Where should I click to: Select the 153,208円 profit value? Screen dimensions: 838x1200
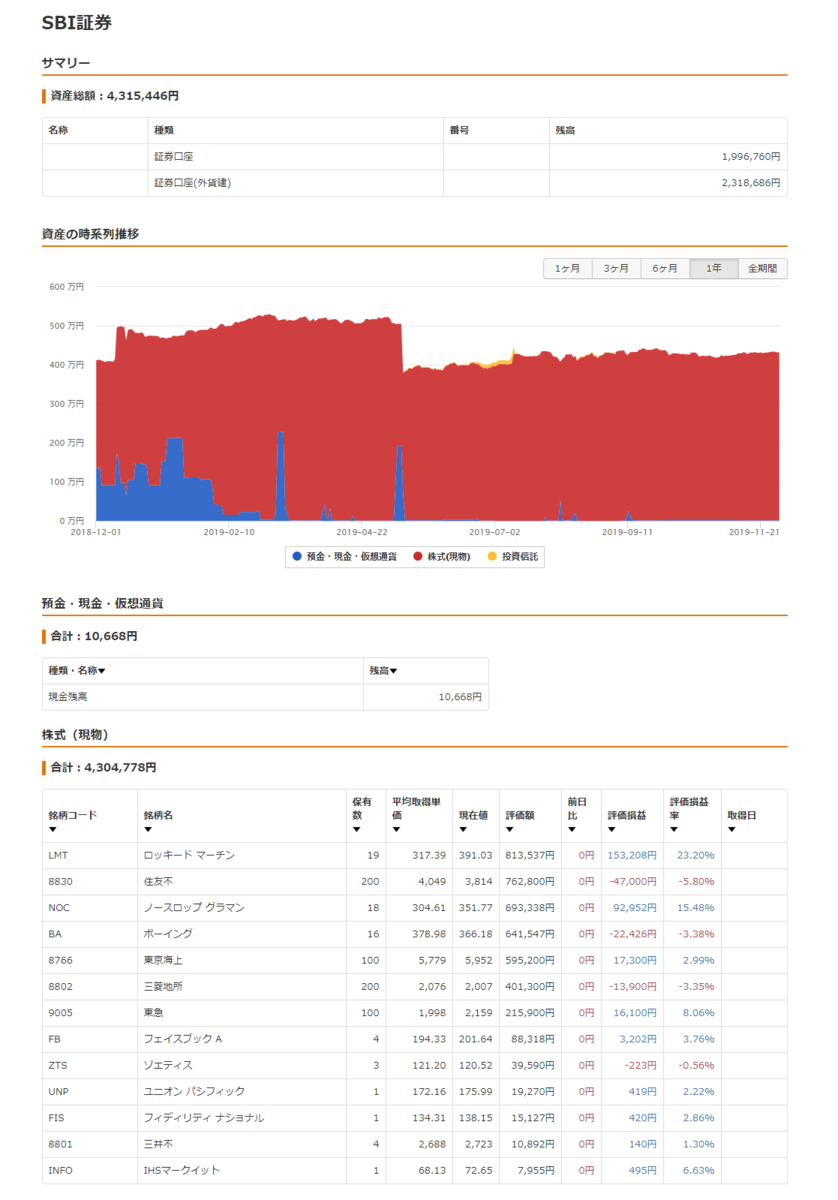tap(632, 856)
